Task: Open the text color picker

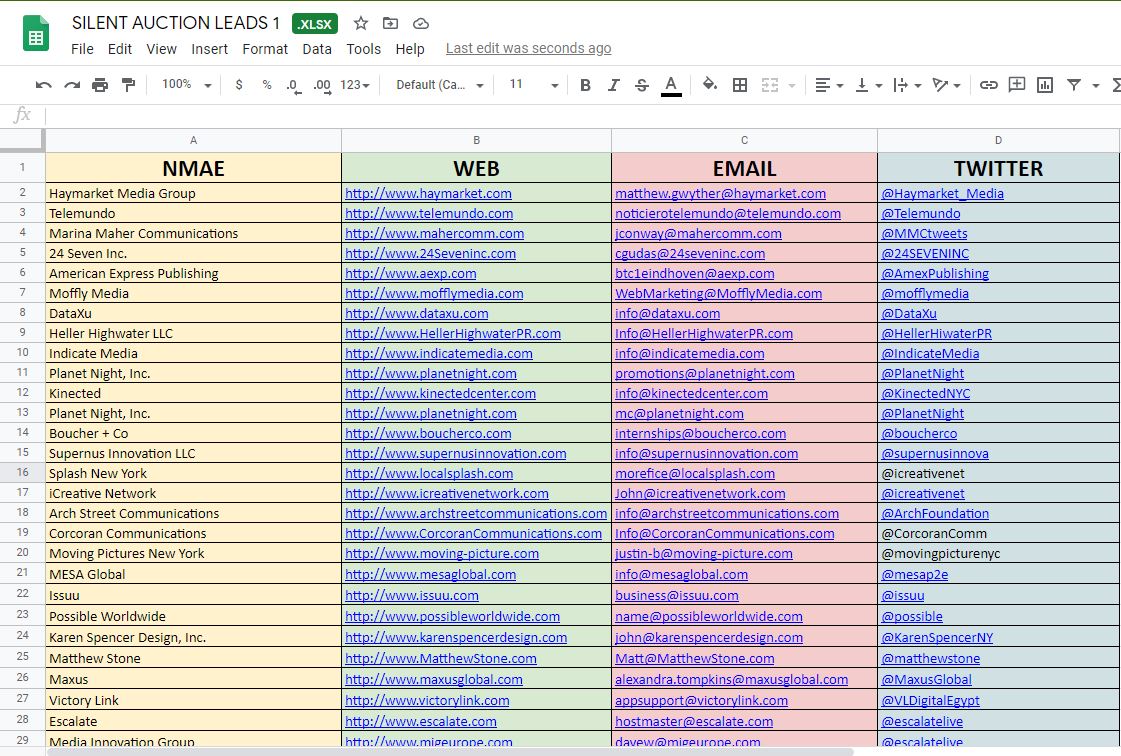Action: pyautogui.click(x=671, y=85)
